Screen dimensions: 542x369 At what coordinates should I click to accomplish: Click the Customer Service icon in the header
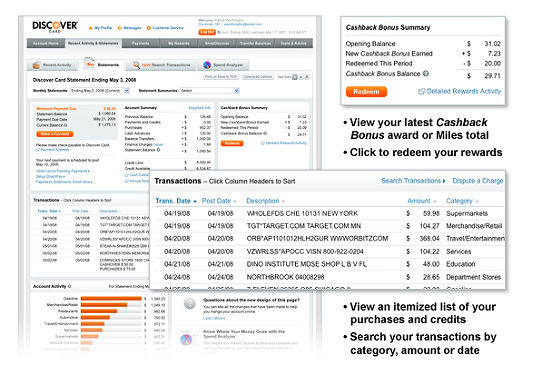[x=148, y=28]
